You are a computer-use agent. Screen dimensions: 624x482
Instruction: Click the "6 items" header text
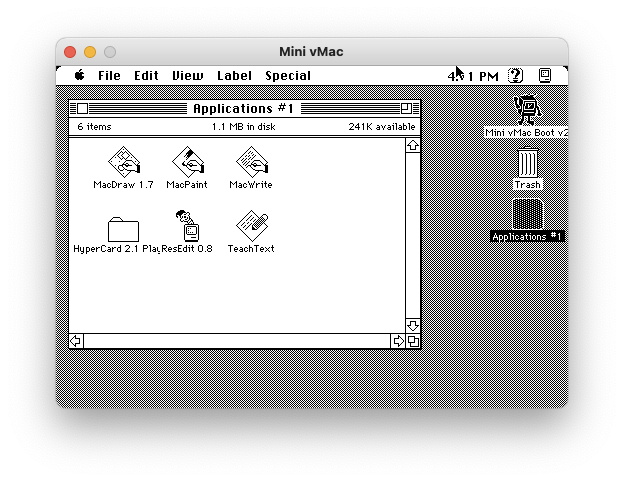coord(94,127)
